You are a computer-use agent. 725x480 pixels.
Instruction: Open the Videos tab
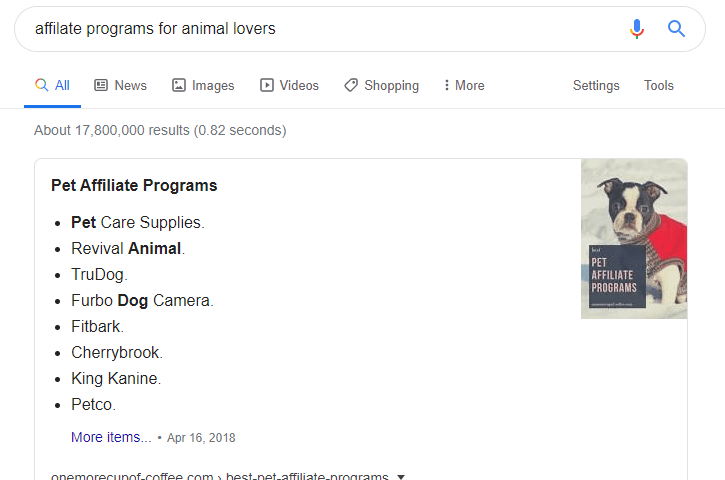(x=289, y=86)
